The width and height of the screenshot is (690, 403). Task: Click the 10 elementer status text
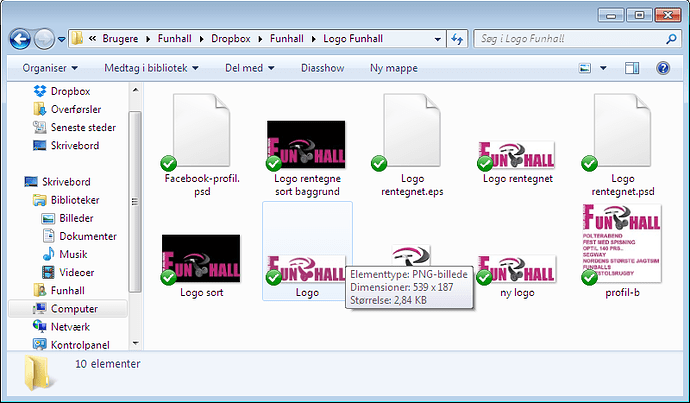[108, 364]
